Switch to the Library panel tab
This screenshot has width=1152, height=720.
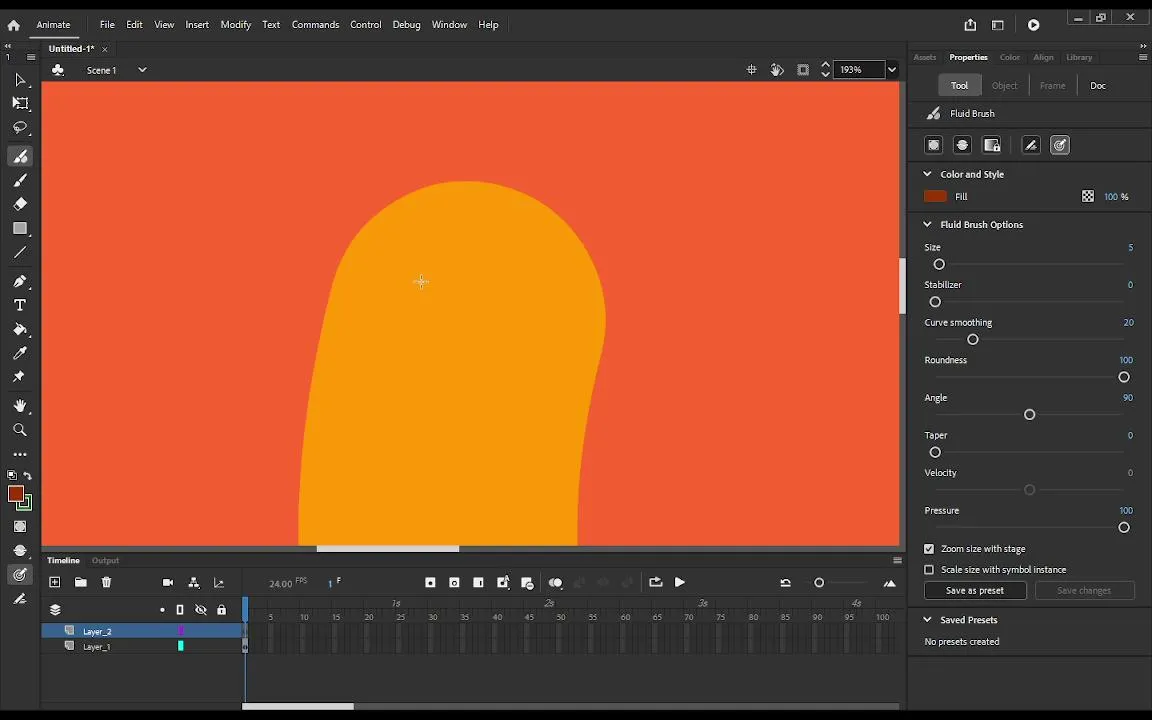[x=1079, y=57]
